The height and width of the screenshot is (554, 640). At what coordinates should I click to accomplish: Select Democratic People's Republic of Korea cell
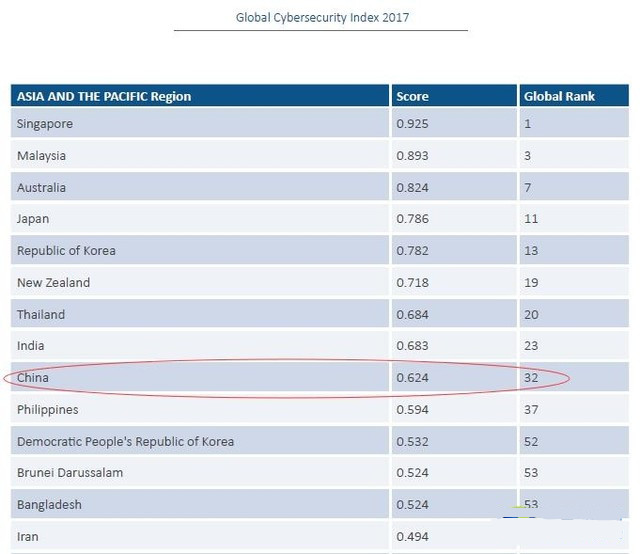pos(200,441)
